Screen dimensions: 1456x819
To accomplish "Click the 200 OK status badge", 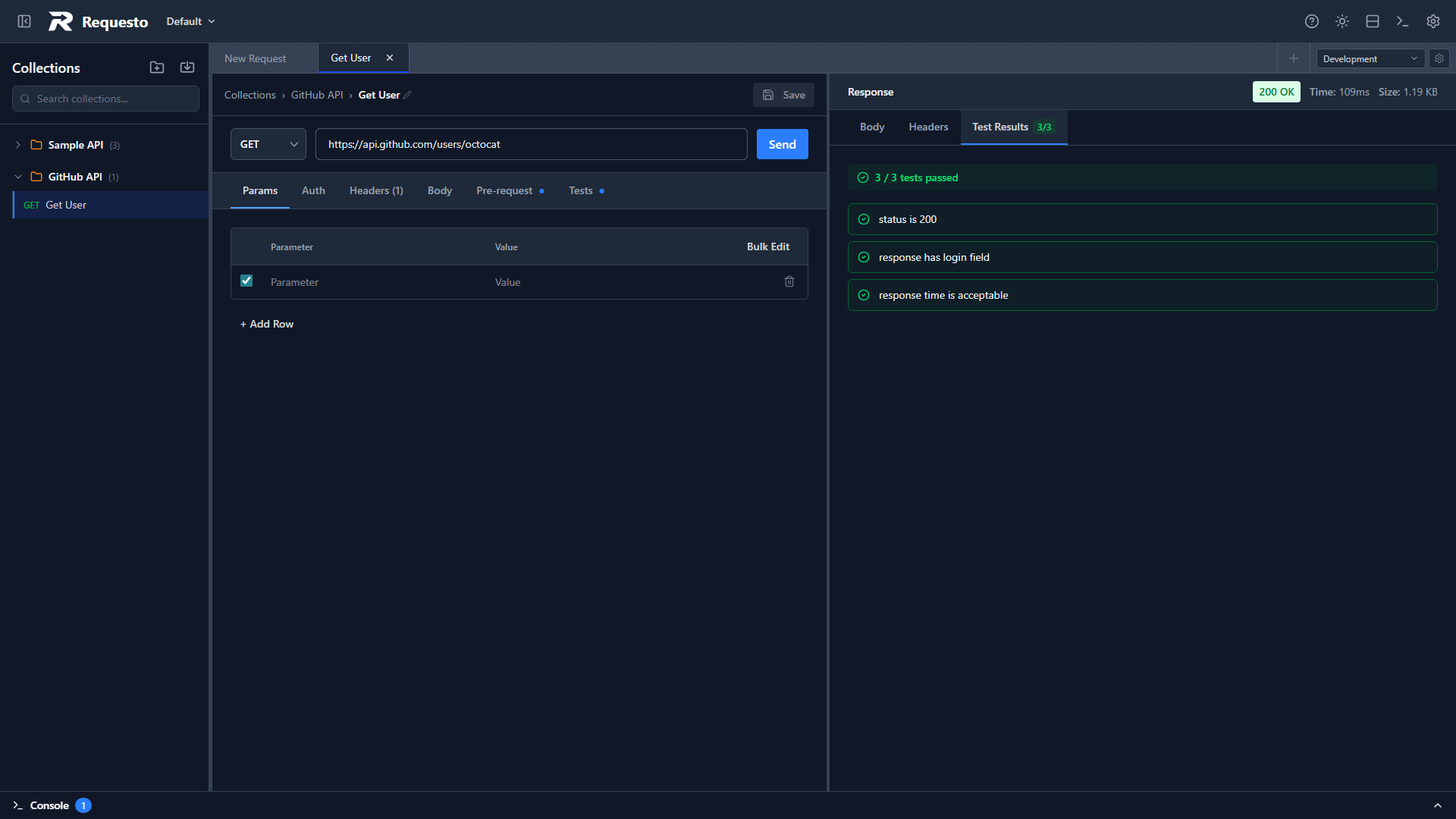I will pyautogui.click(x=1276, y=92).
